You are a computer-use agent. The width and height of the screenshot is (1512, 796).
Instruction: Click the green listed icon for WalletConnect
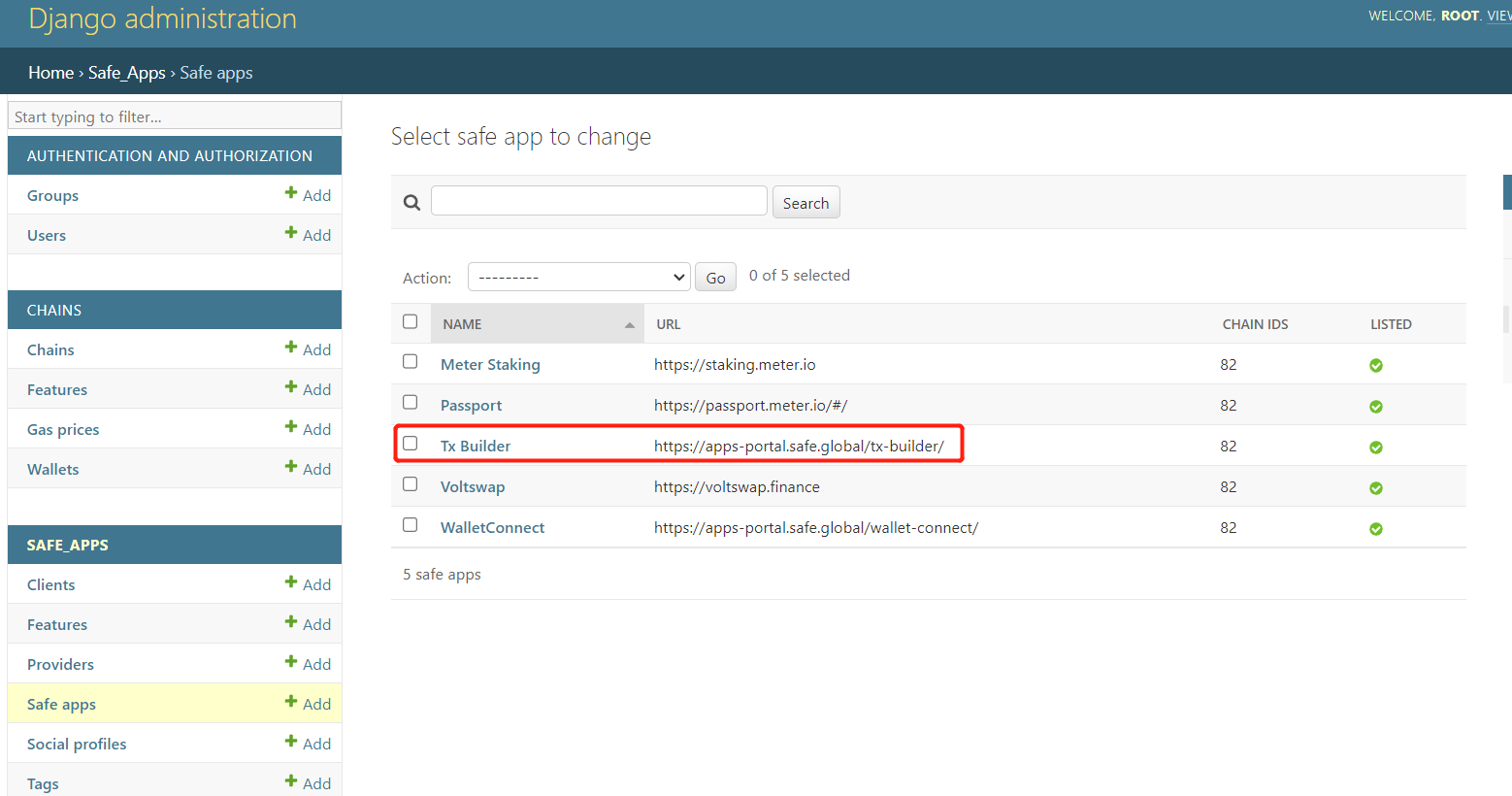pos(1375,528)
